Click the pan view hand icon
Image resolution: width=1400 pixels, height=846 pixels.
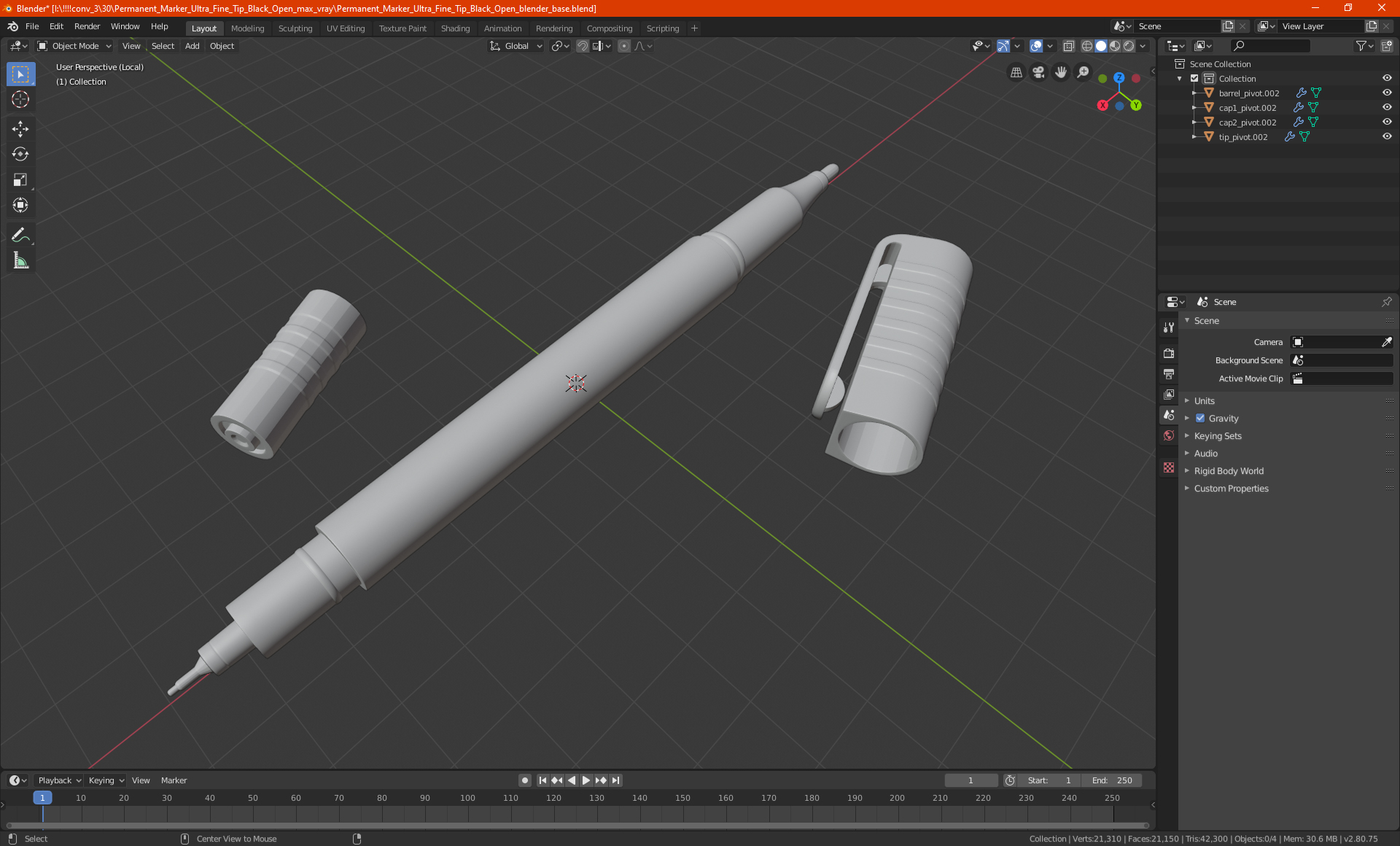click(x=1061, y=72)
